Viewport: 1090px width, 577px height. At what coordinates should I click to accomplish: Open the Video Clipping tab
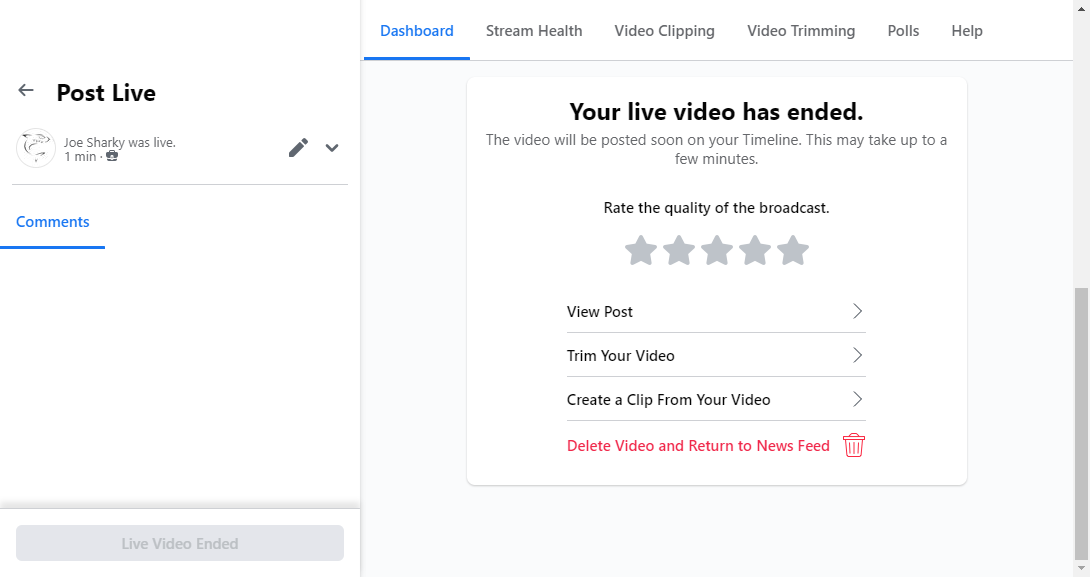click(x=664, y=30)
